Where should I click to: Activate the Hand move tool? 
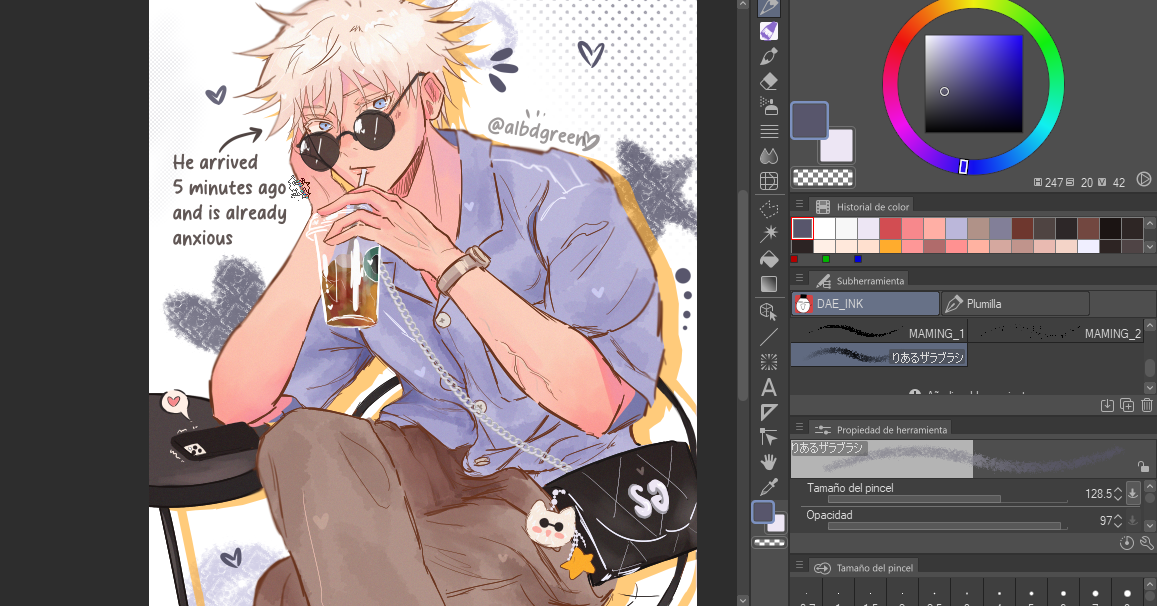(x=769, y=462)
